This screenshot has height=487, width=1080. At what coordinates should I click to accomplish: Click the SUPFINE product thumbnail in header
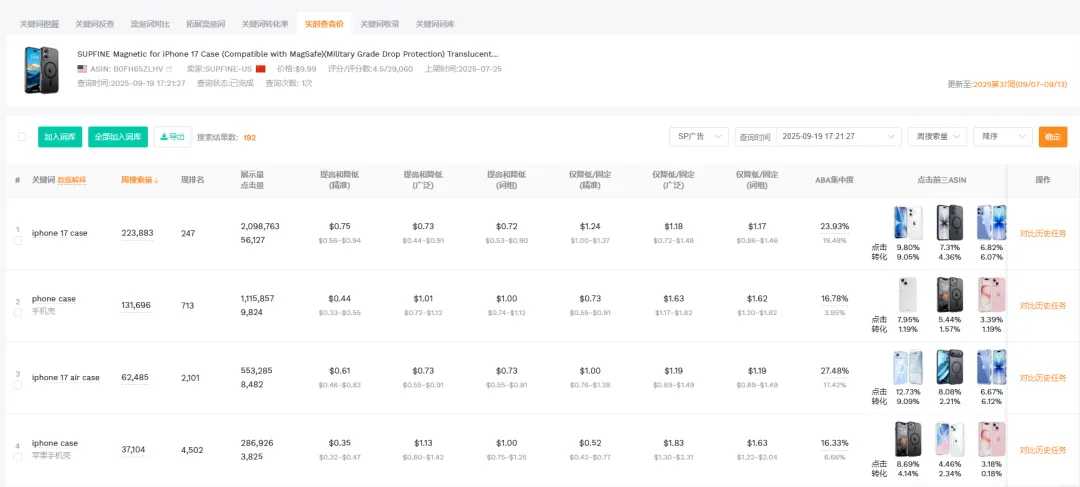pos(39,70)
